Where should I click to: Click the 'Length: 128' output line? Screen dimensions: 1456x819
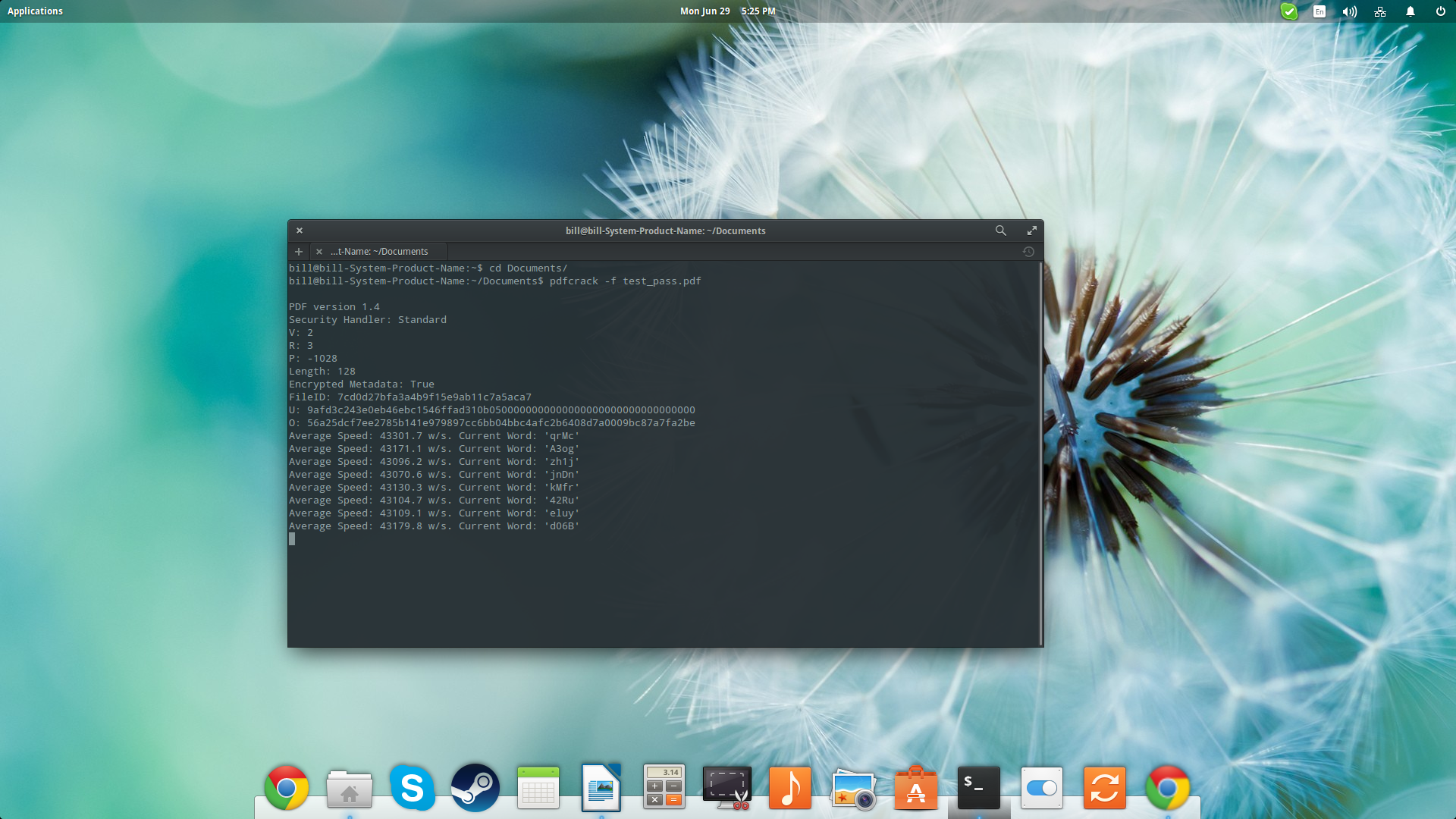point(322,372)
